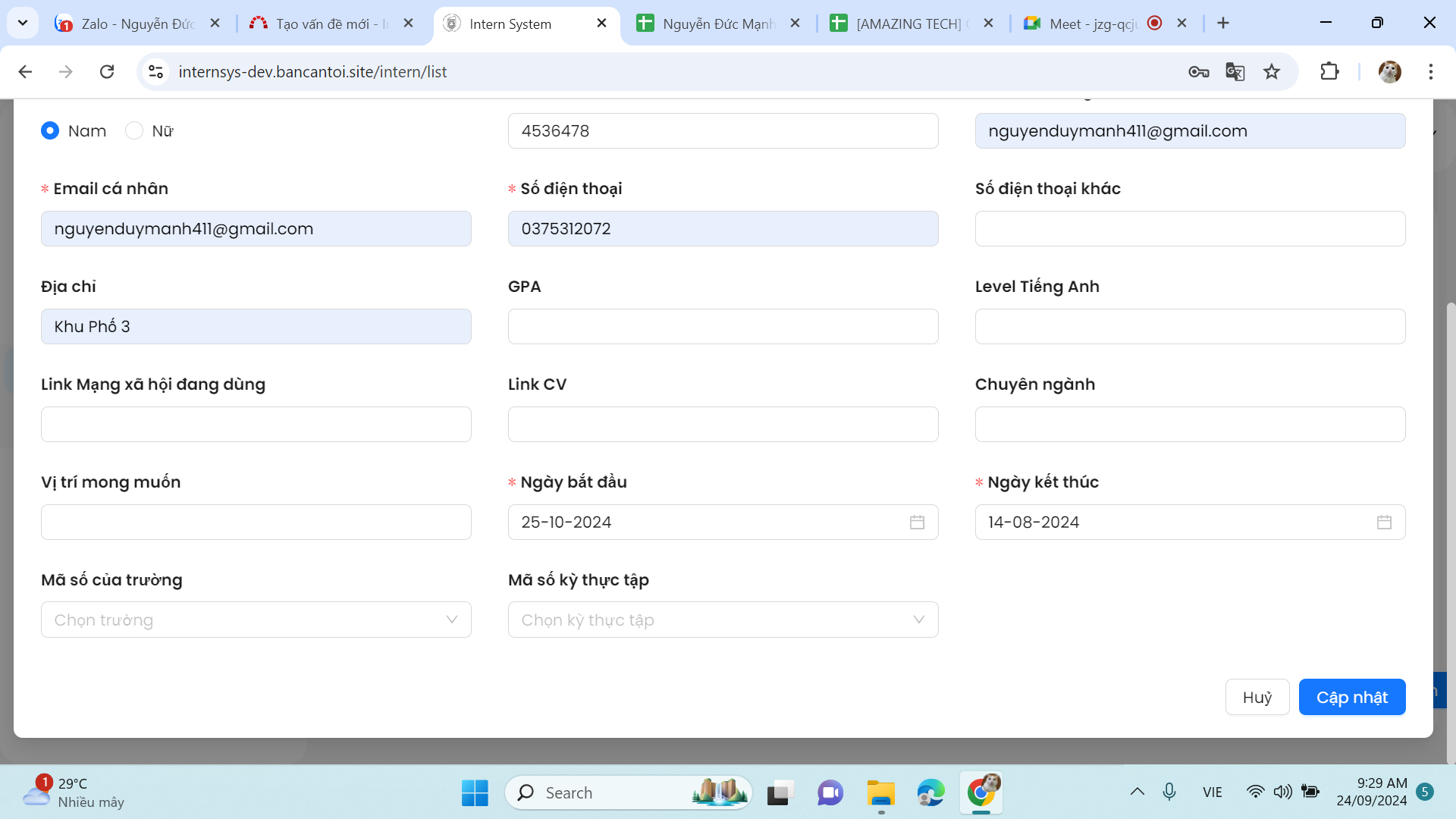Image resolution: width=1456 pixels, height=819 pixels.
Task: Open File Explorer from the taskbar
Action: [880, 793]
